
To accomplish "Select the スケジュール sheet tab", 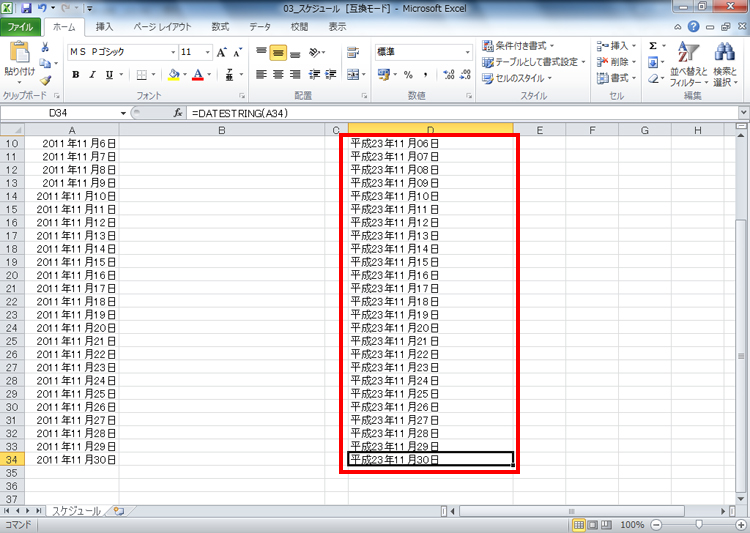I will pos(77,511).
